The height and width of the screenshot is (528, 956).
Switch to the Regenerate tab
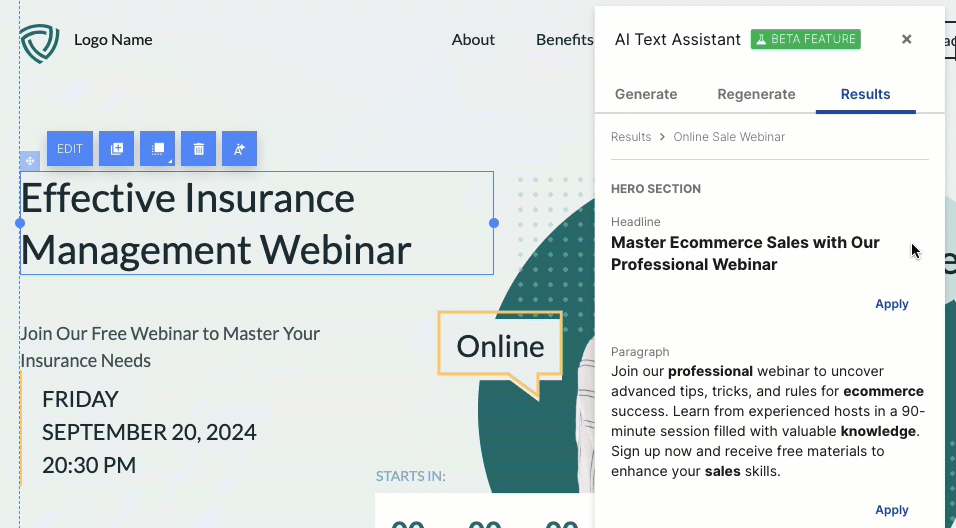(756, 94)
